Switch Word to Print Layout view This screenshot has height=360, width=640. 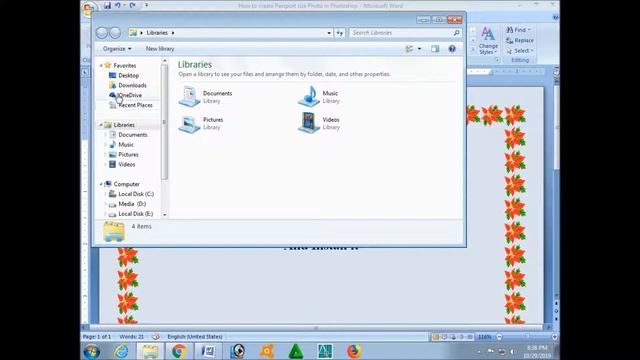[x=435, y=337]
